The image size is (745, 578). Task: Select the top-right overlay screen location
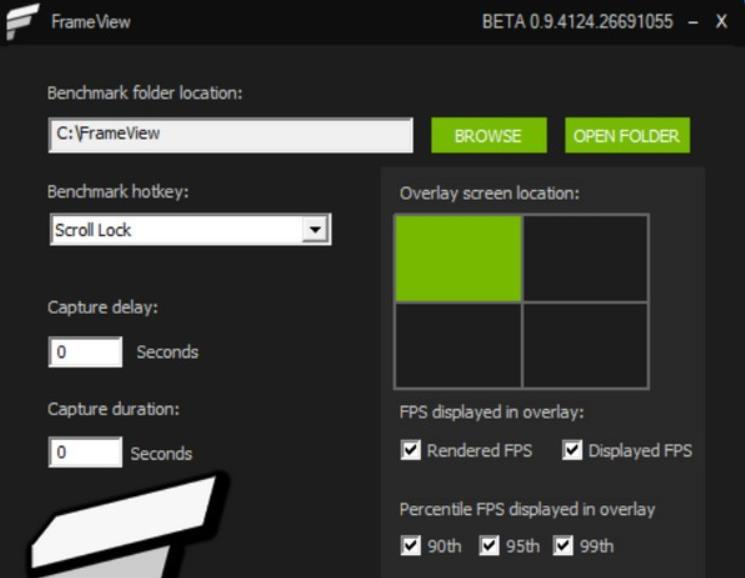tap(585, 258)
